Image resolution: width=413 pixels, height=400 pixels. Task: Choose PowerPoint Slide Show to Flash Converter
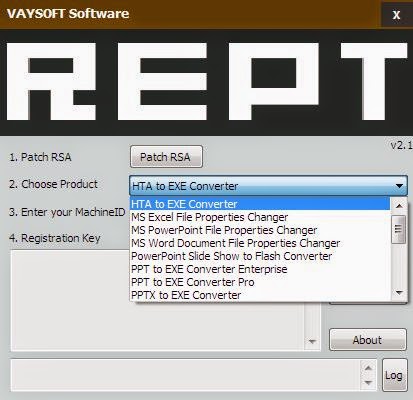[260, 256]
